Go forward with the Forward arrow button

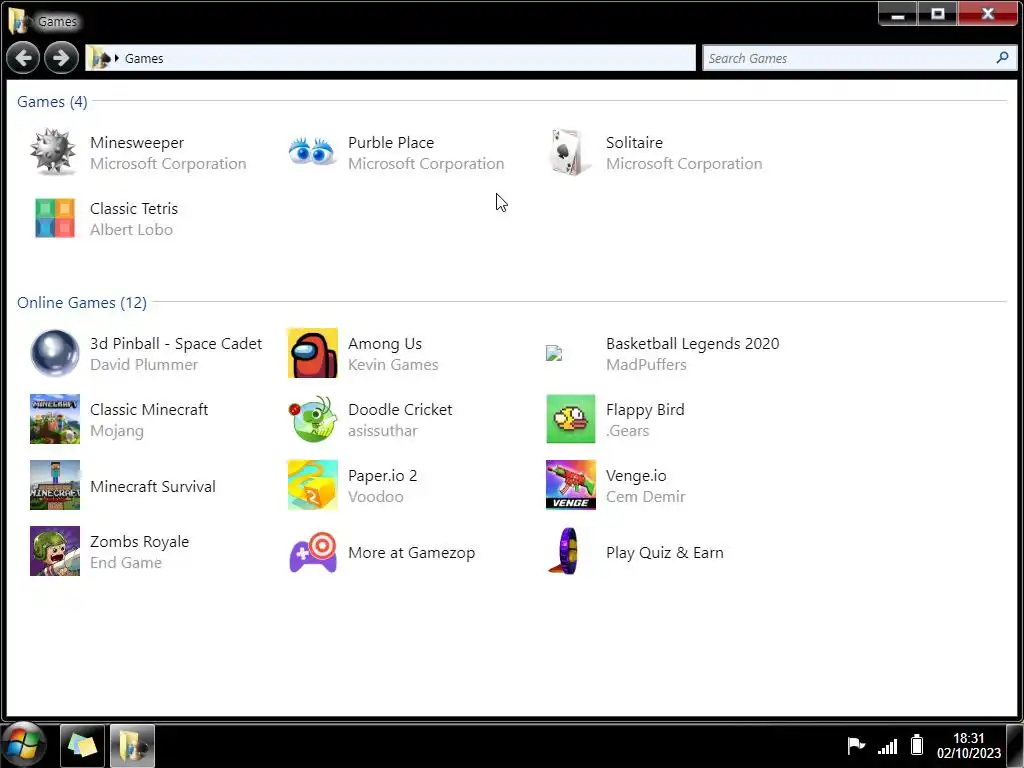point(61,58)
